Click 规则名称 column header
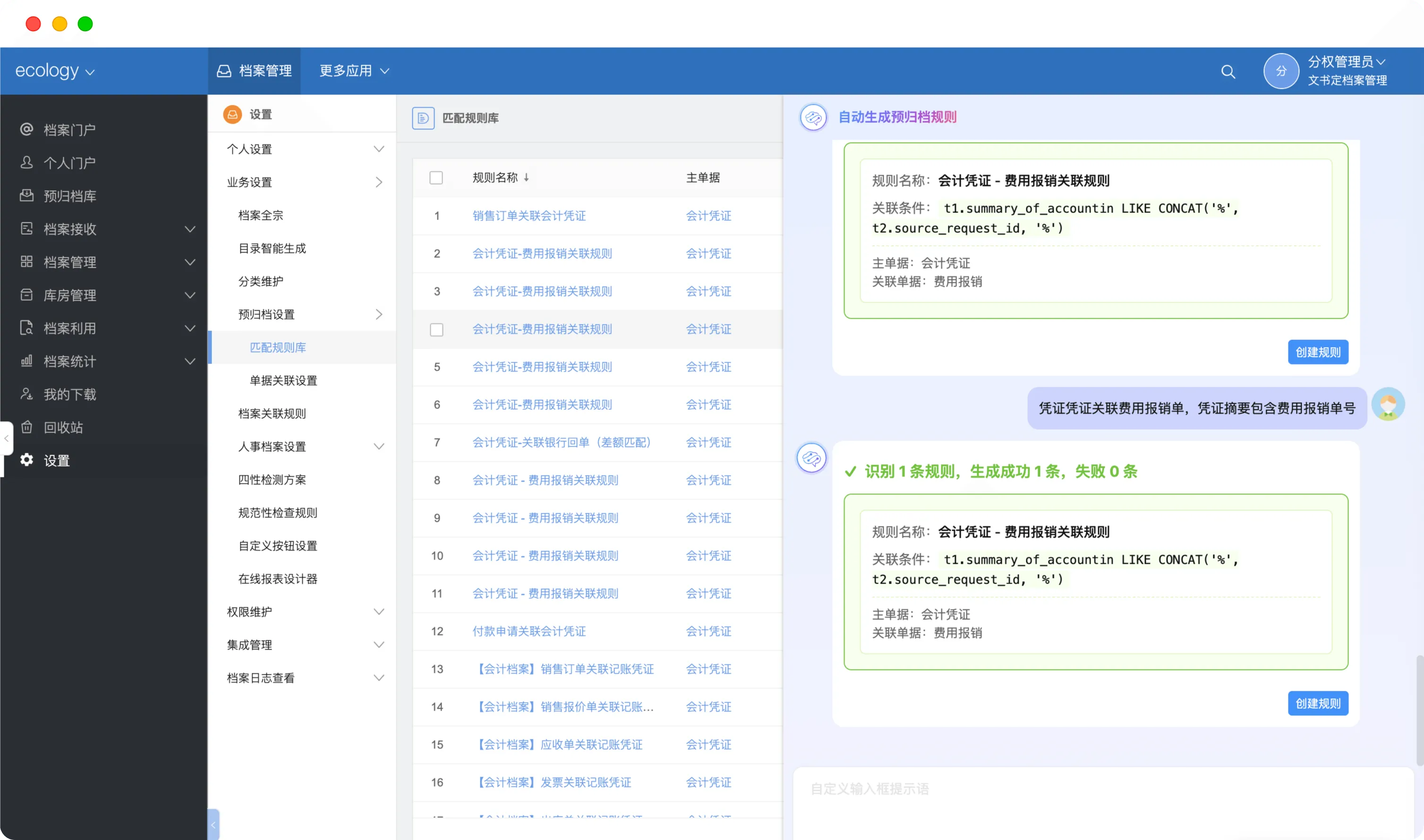 click(x=495, y=177)
